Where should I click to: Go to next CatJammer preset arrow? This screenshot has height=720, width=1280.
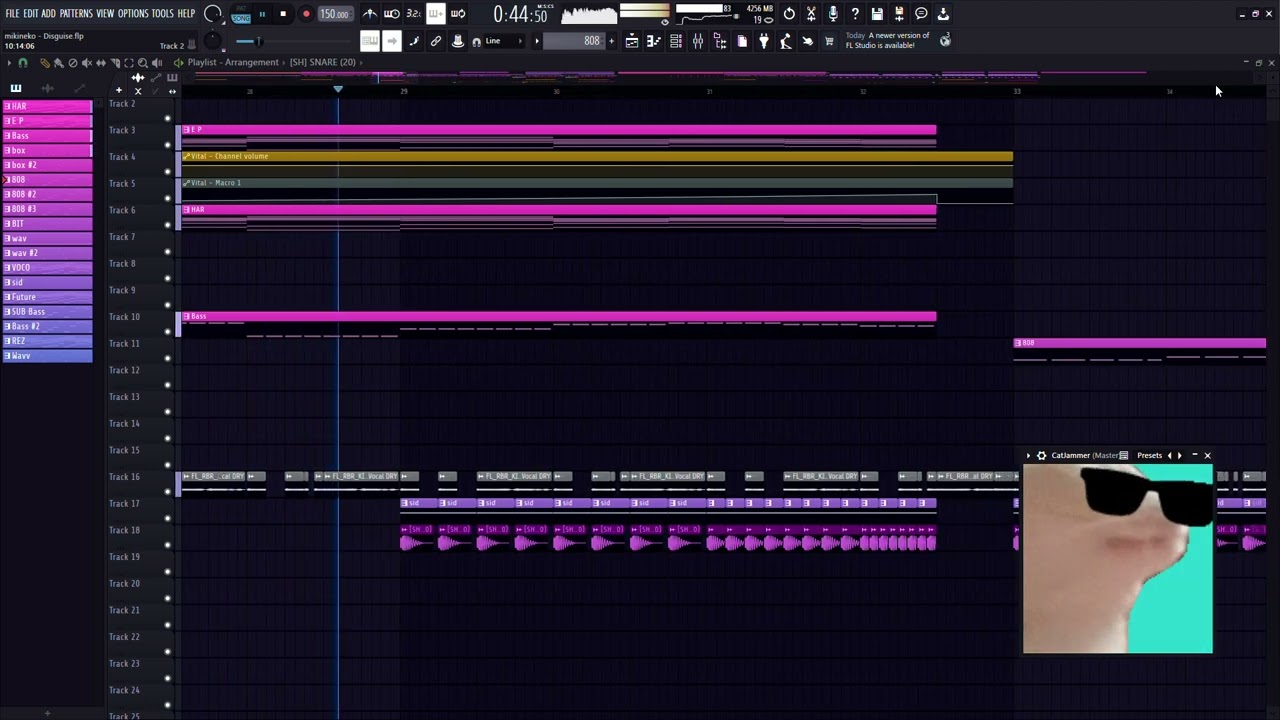coord(1180,456)
